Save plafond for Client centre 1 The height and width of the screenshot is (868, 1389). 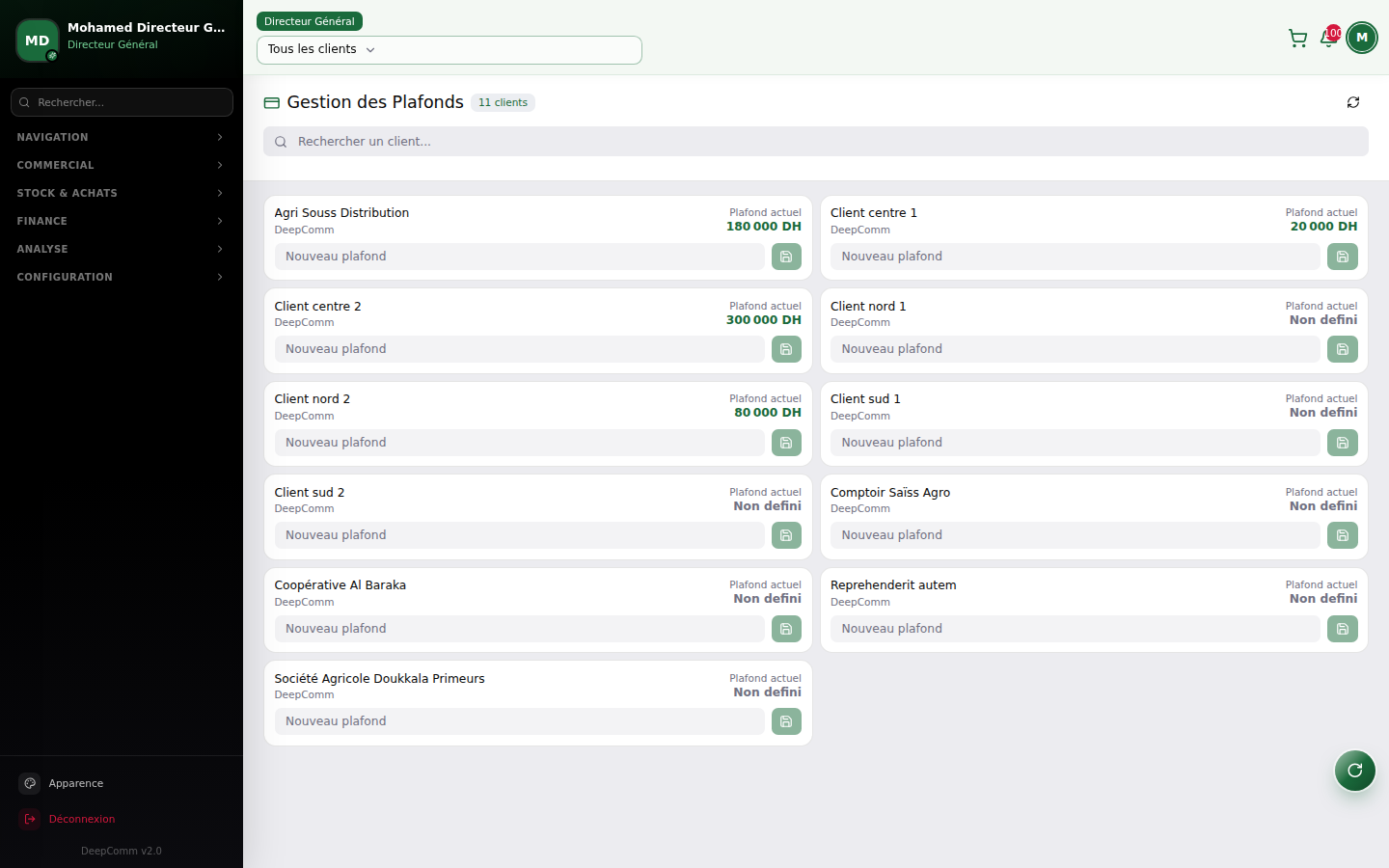click(1343, 257)
